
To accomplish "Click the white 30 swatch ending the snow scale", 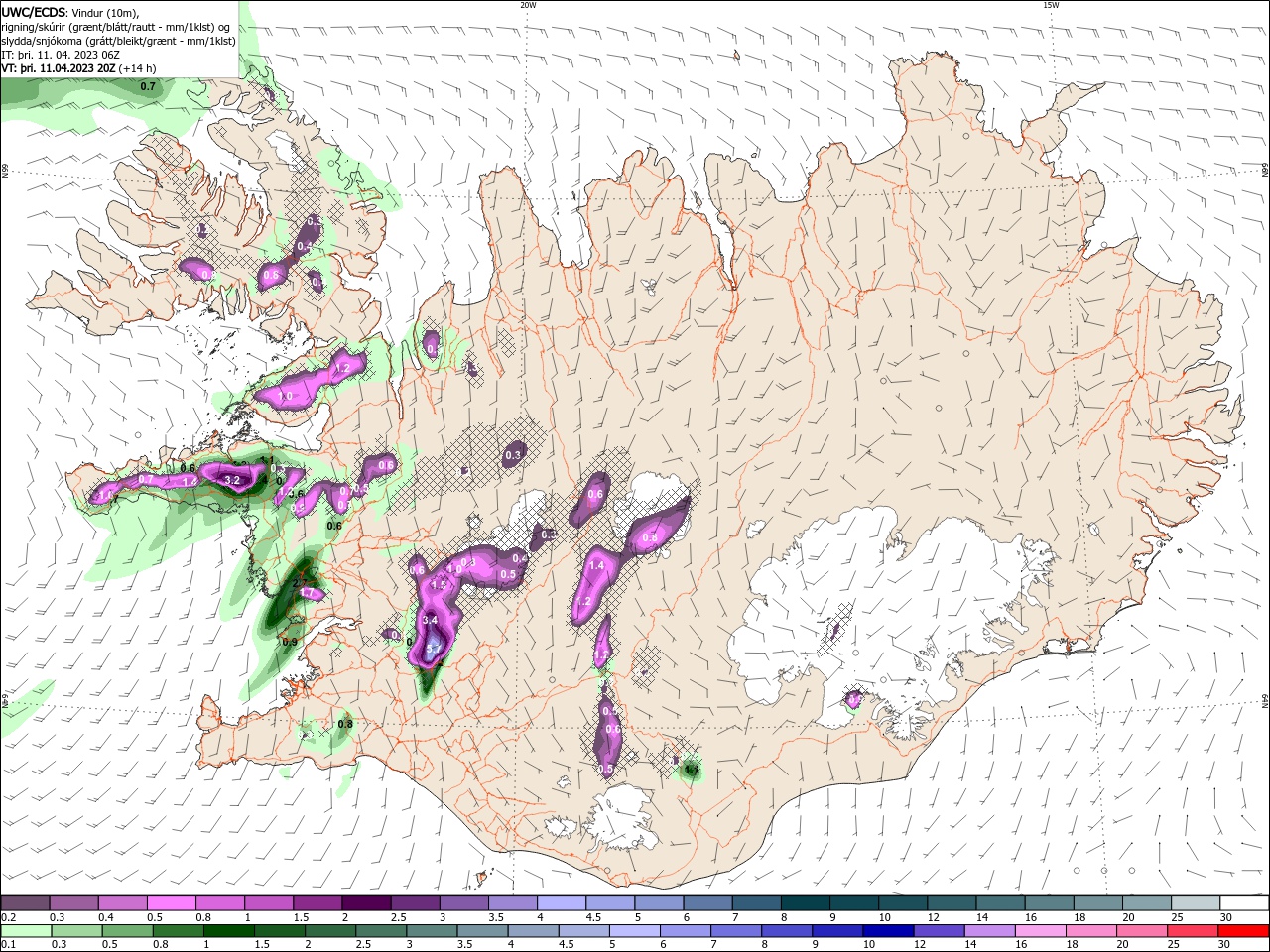I will pos(1243,903).
